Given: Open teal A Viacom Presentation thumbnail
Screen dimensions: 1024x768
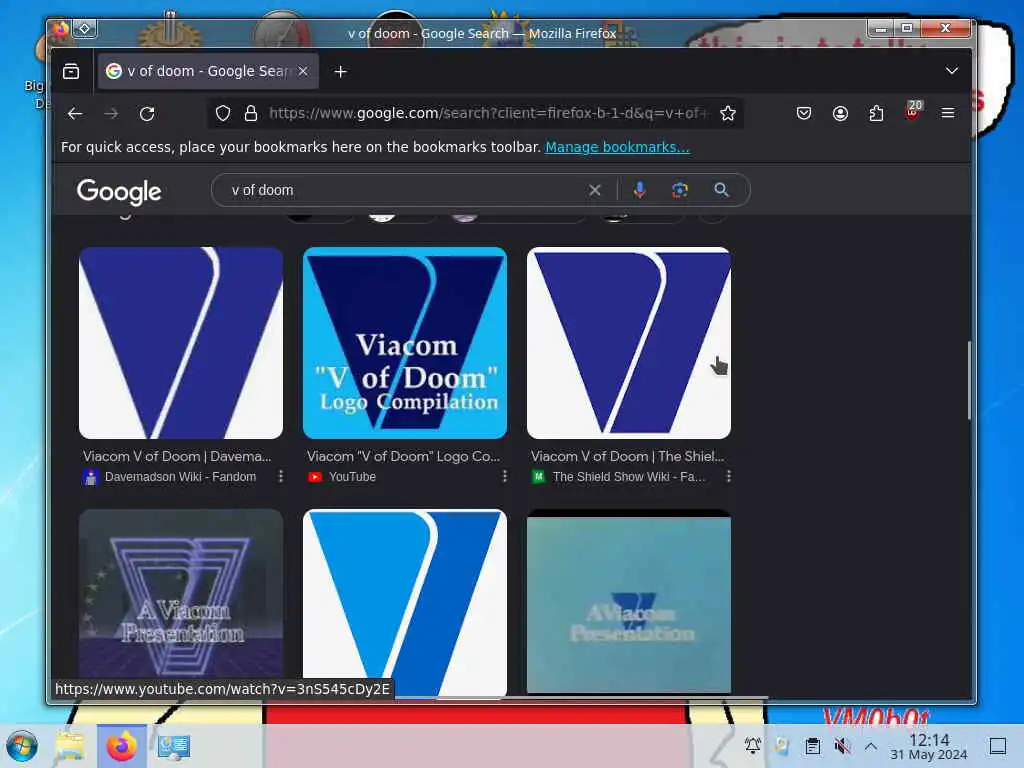Looking at the screenshot, I should 629,601.
